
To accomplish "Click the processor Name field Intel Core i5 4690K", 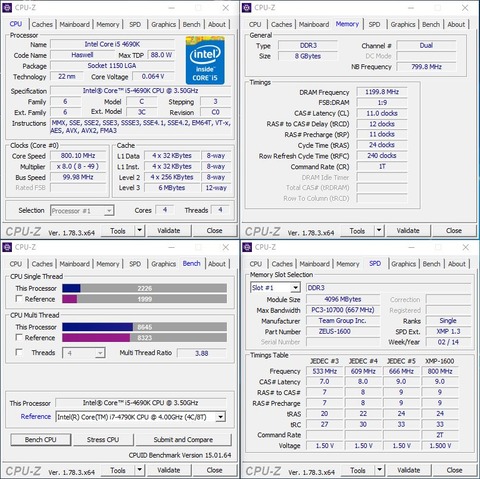I will pyautogui.click(x=112, y=44).
